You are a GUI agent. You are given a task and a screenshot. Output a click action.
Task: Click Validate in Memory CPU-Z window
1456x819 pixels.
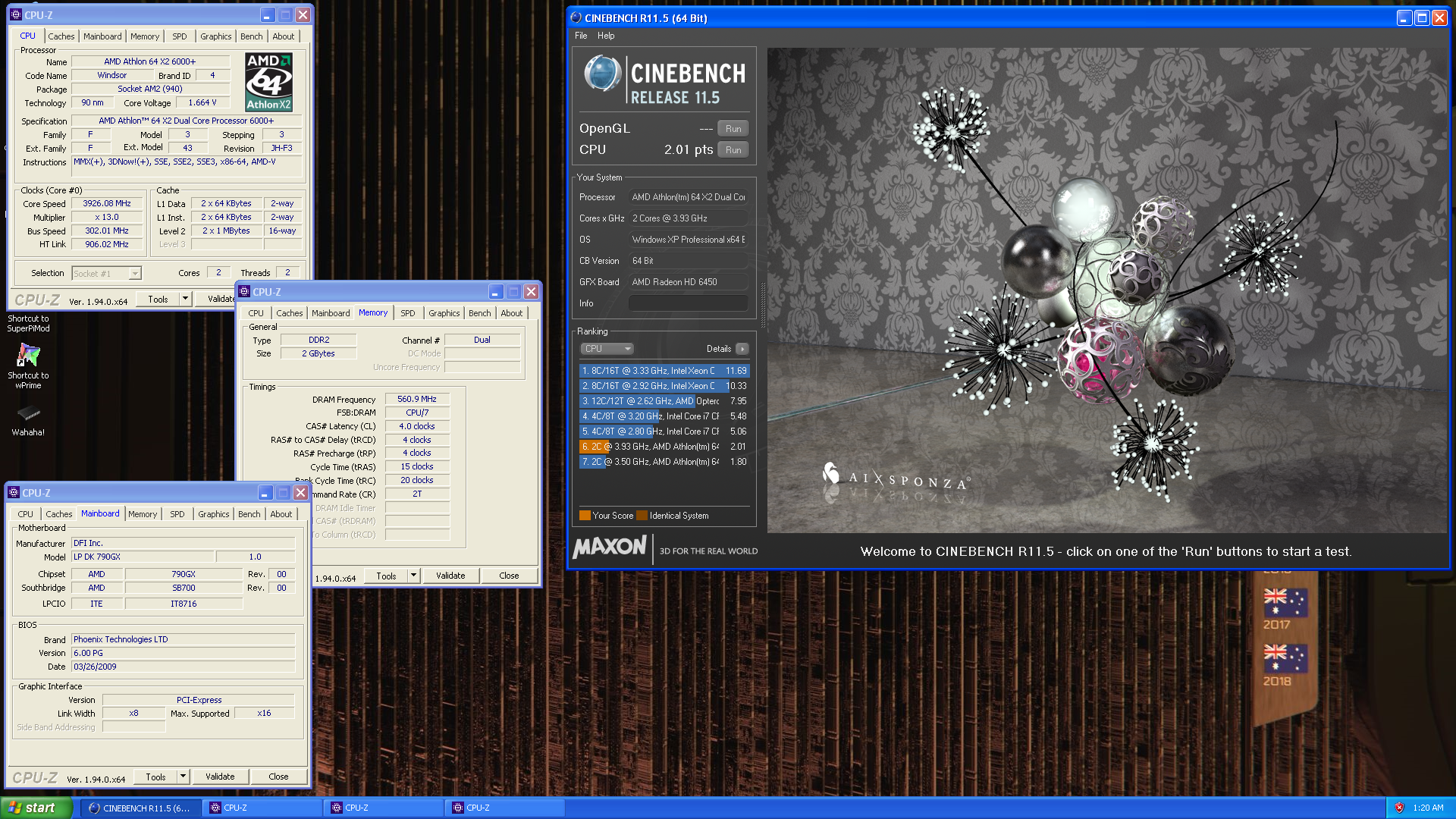point(450,576)
